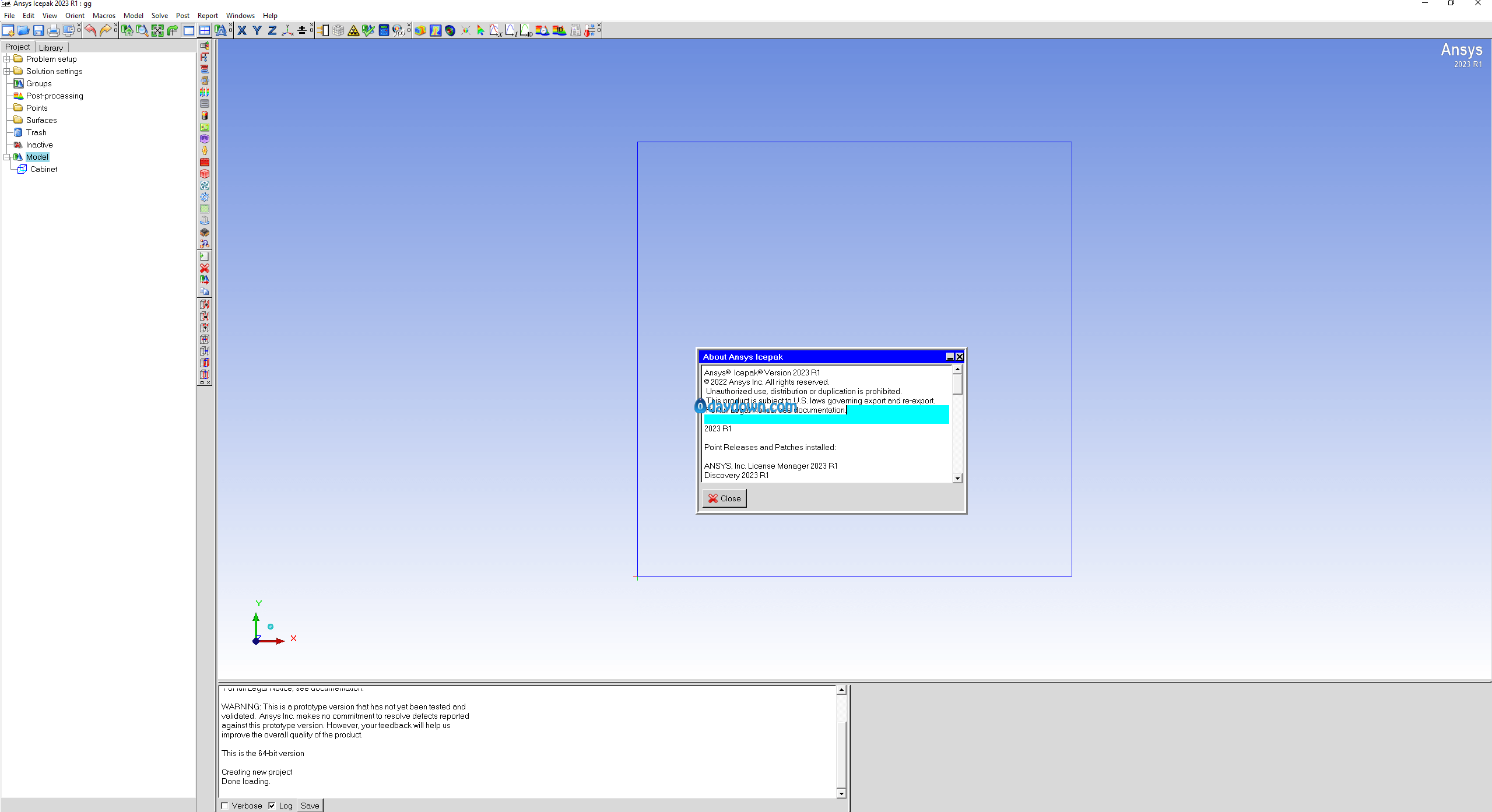This screenshot has width=1492, height=812.
Task: Select the Surfaces folder in tree
Action: point(41,120)
